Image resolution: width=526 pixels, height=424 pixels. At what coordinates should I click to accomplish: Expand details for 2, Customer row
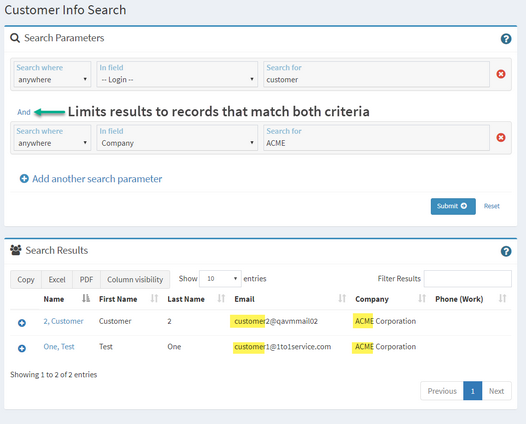tap(22, 323)
